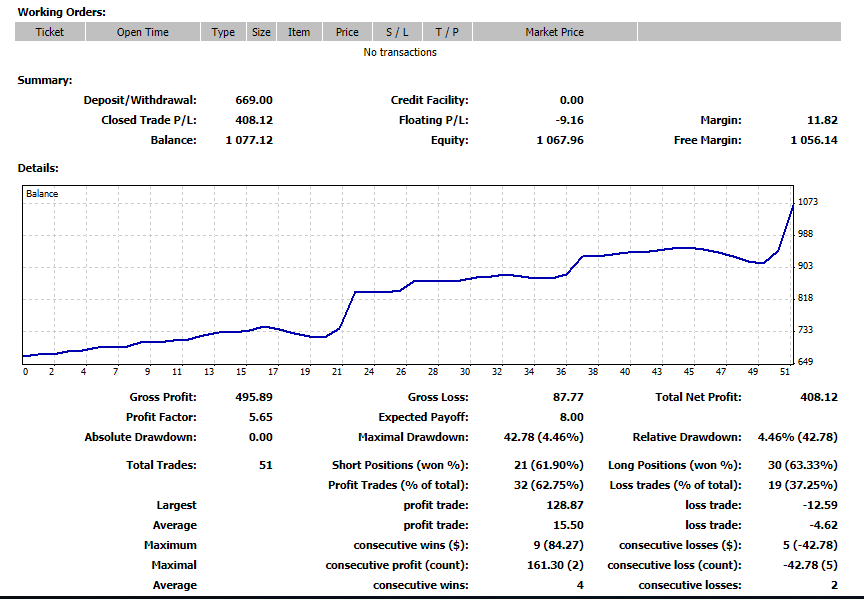Click the "No transactions" row text

tap(400, 52)
